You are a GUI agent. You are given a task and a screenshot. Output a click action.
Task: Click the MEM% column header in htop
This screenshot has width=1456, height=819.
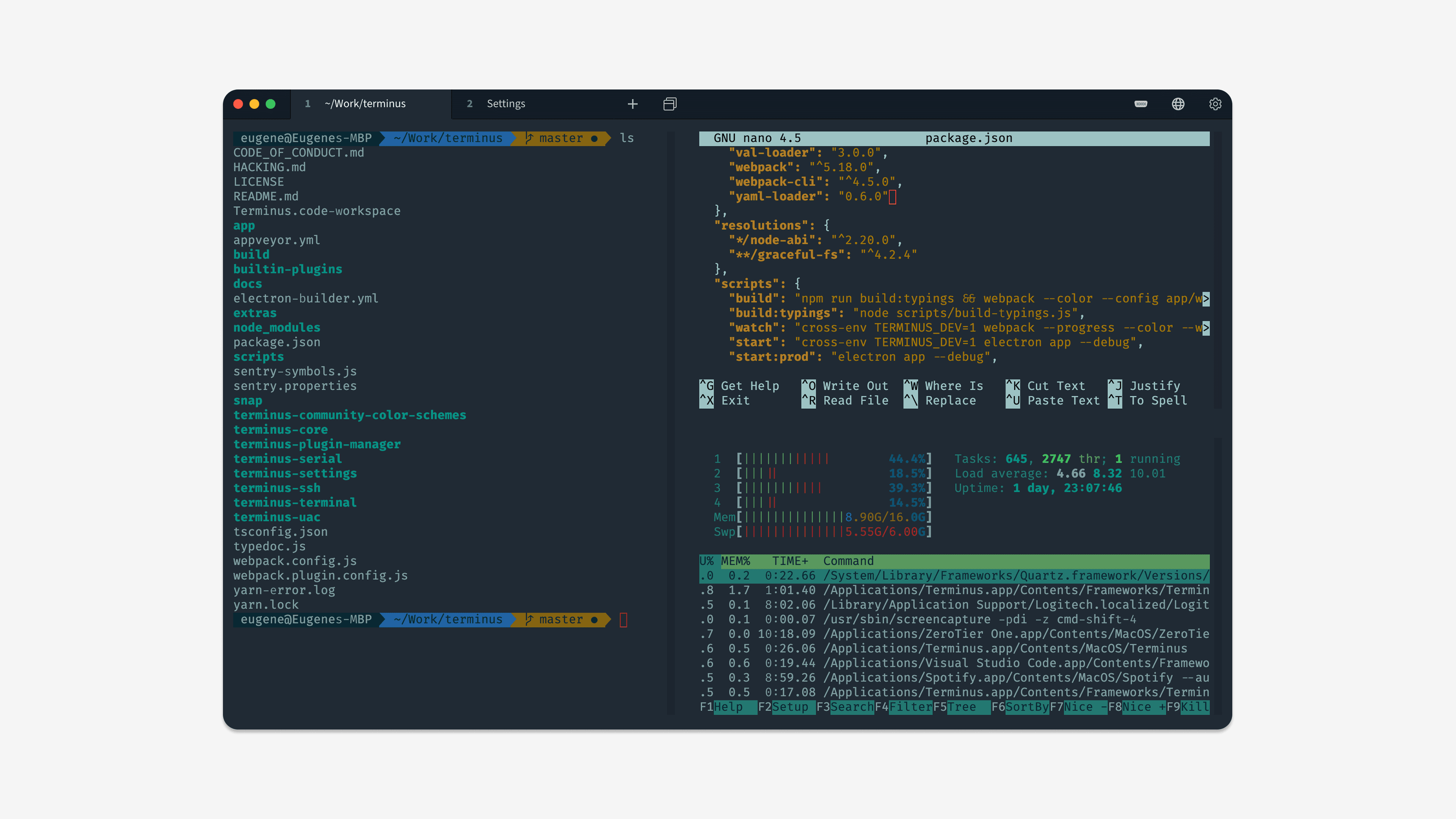(735, 561)
